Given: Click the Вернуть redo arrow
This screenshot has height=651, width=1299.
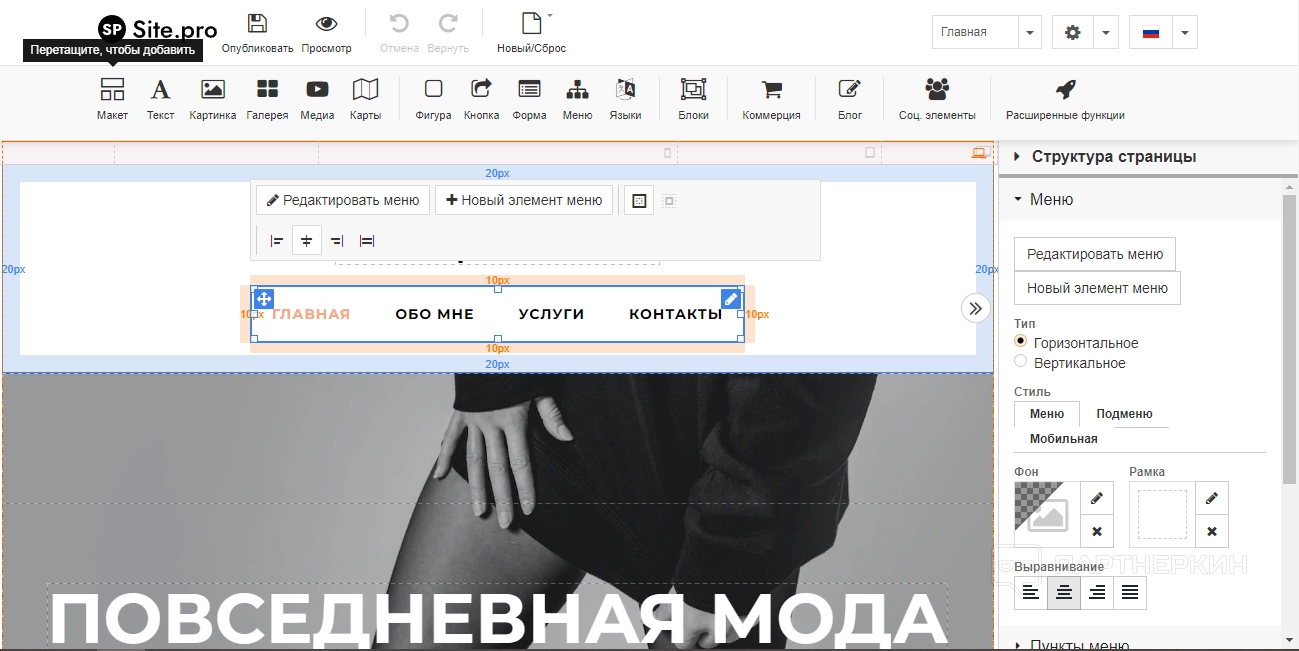Looking at the screenshot, I should coord(448,24).
